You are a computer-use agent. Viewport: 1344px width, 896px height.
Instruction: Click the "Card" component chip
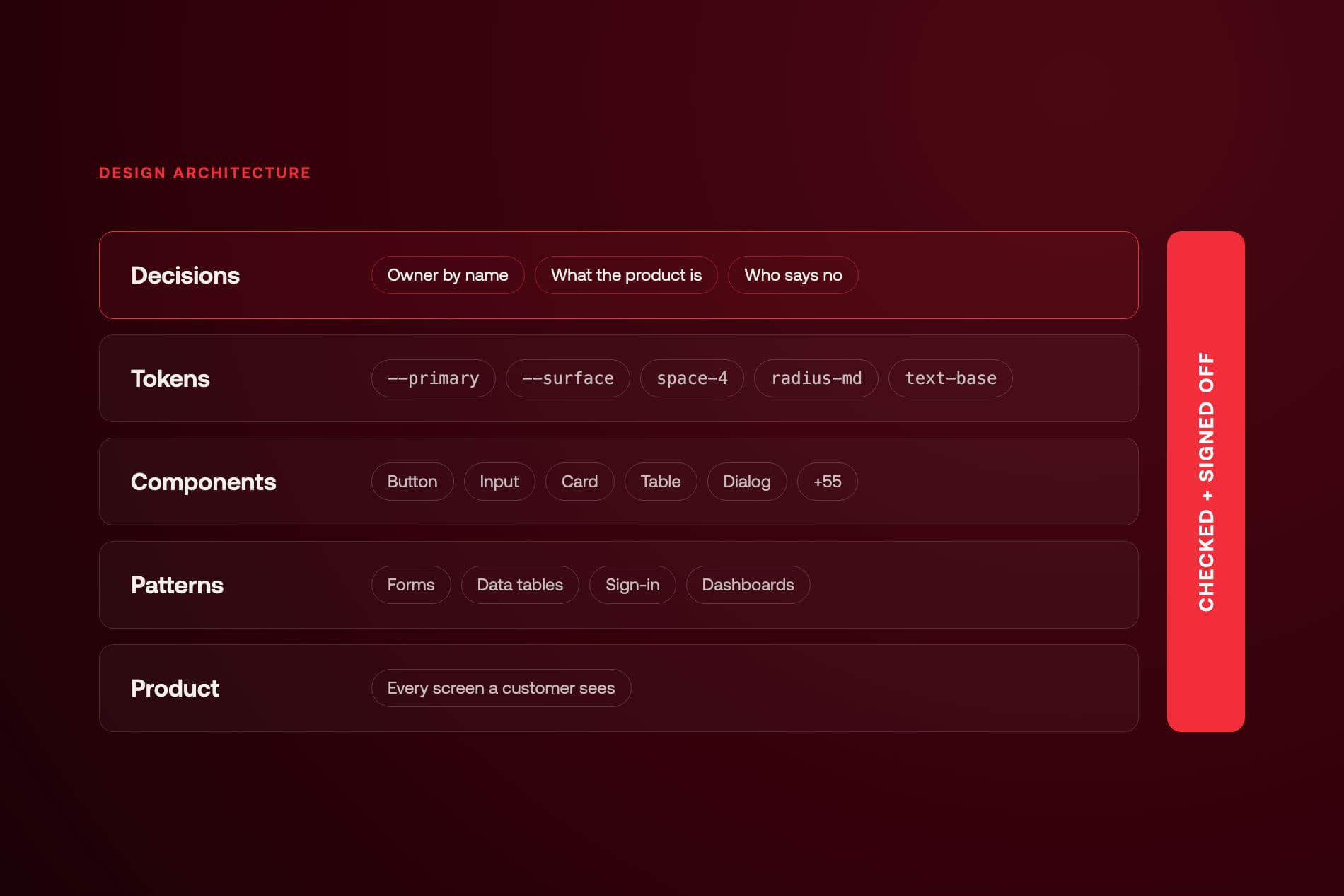579,482
